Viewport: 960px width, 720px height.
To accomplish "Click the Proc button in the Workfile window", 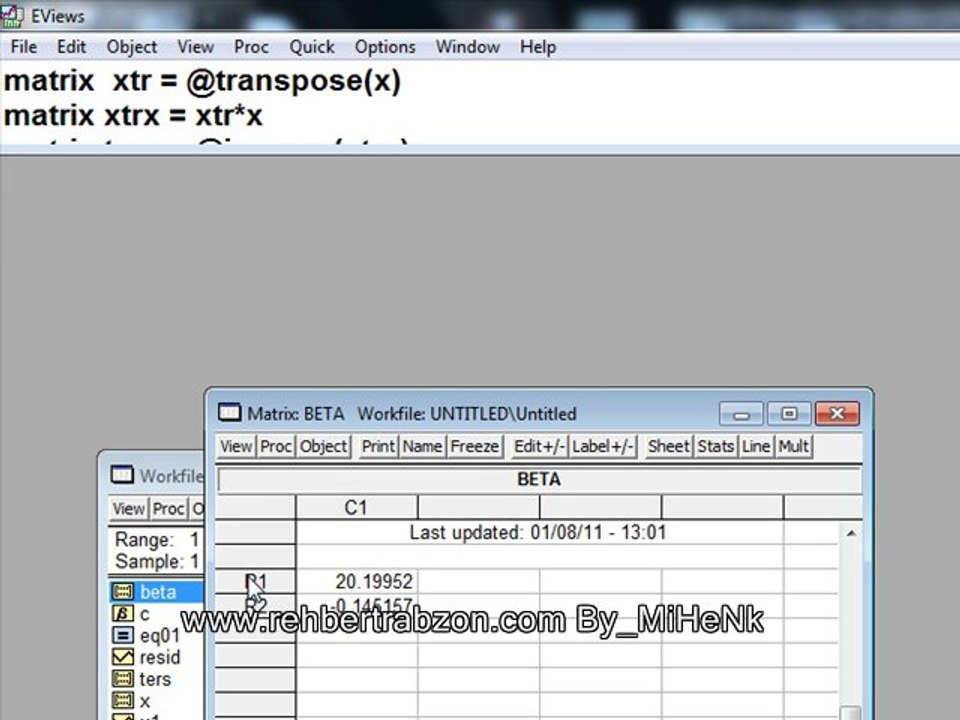I will (168, 509).
